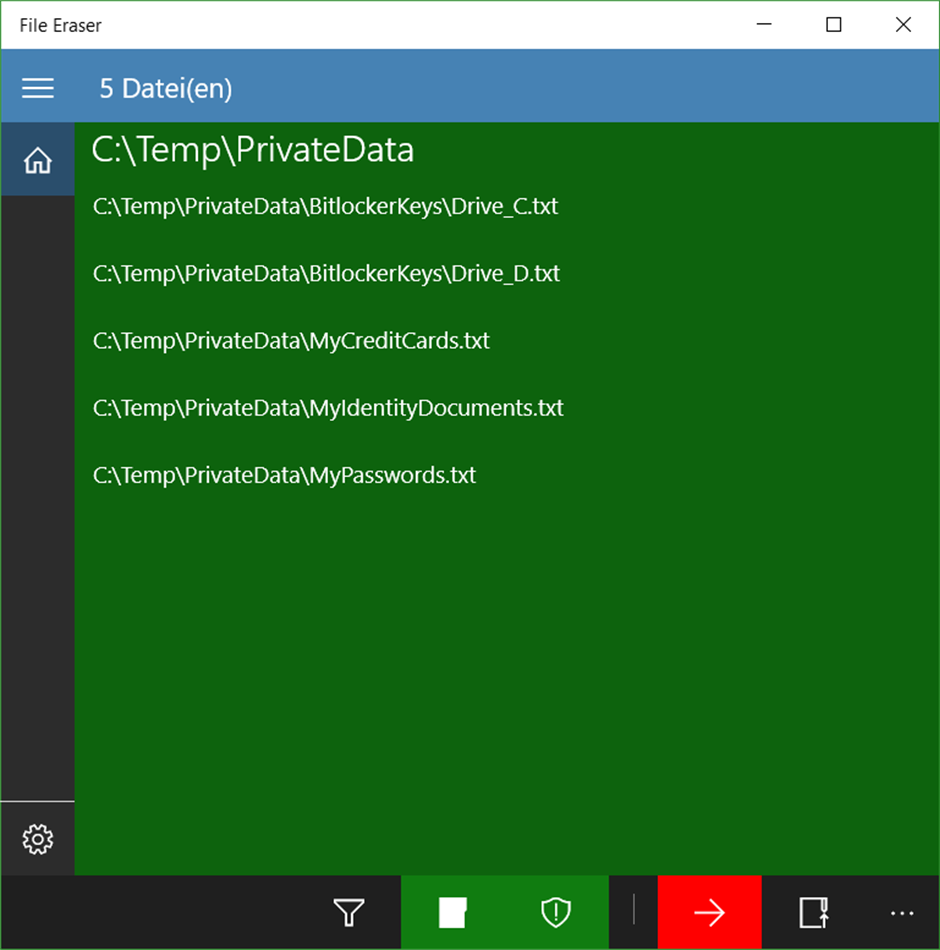Select the MyPasswords.txt entry
The height and width of the screenshot is (950, 940).
[284, 476]
